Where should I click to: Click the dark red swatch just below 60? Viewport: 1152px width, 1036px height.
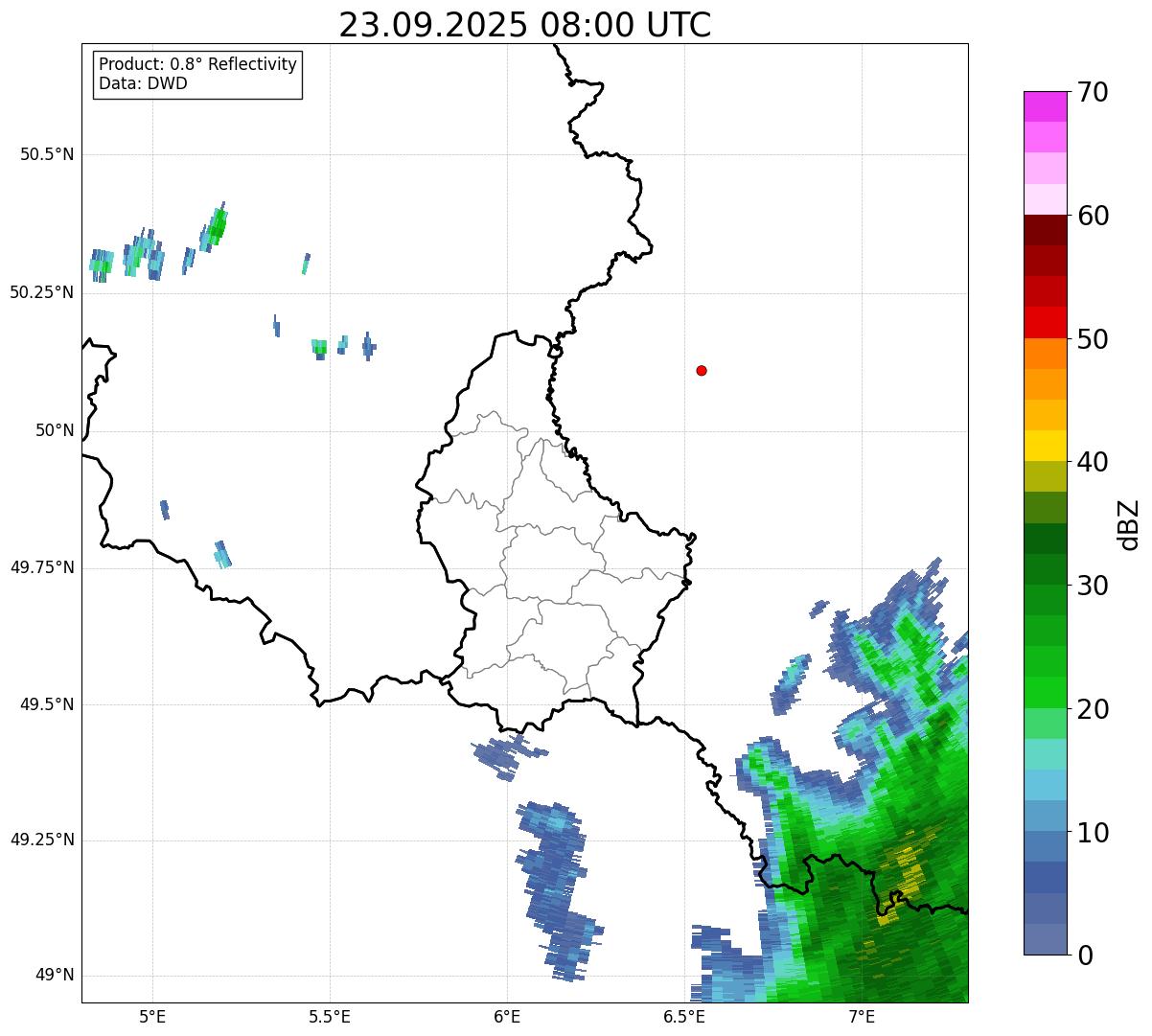click(1045, 230)
